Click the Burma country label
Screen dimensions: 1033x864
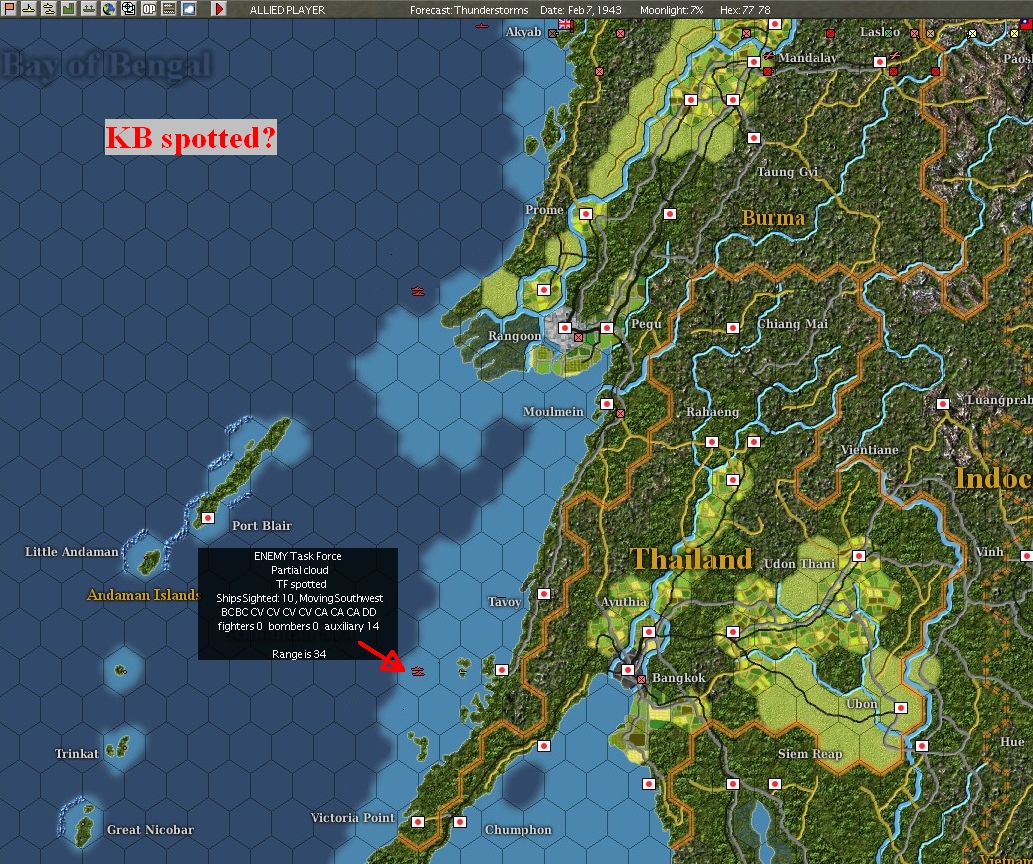point(773,217)
